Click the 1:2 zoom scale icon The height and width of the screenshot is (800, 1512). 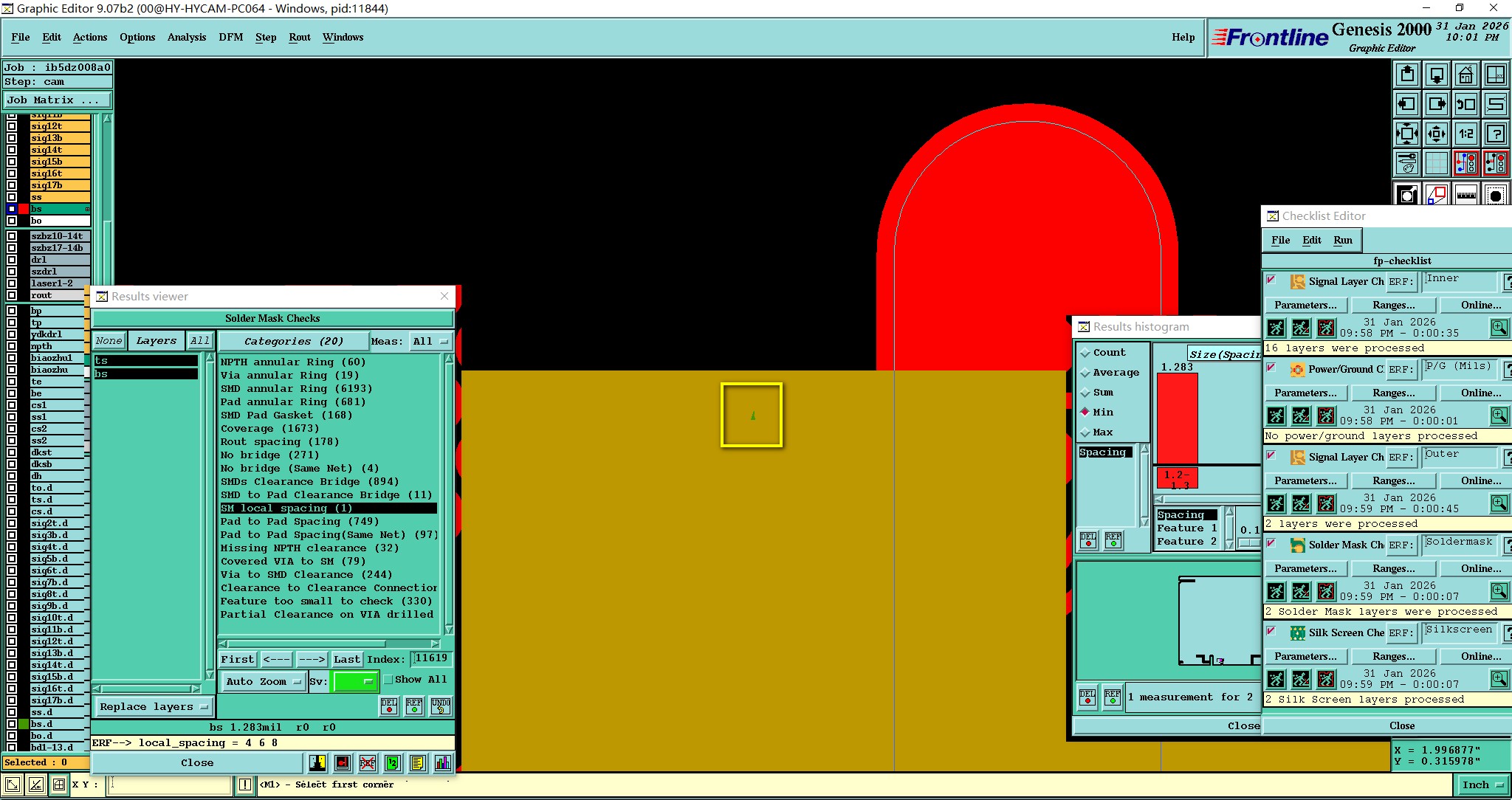1465,134
